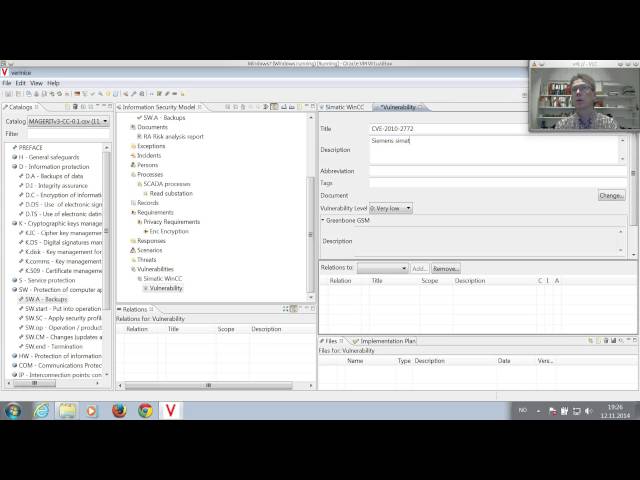Open the Catalog file dropdown

[x=105, y=121]
